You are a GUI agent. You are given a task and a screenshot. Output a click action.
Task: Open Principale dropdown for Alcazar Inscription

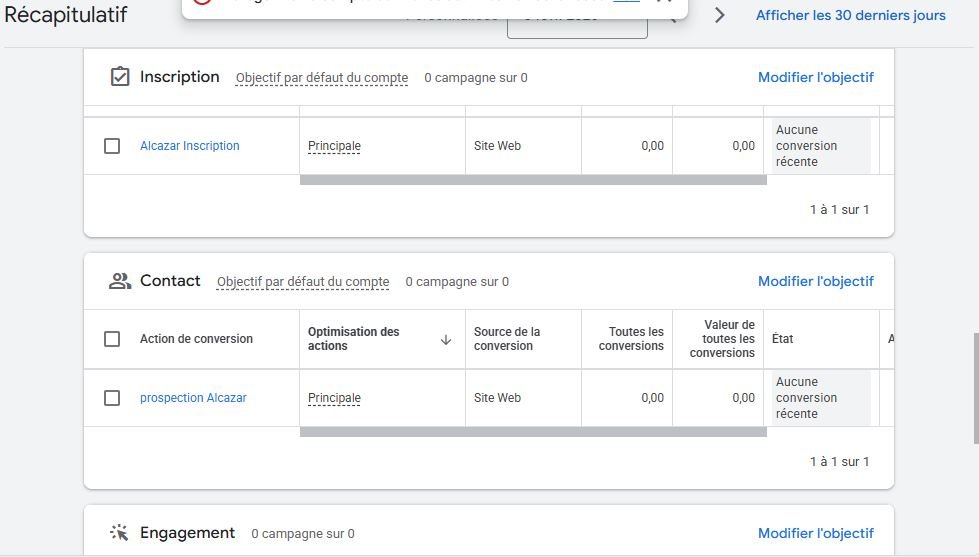tap(334, 146)
